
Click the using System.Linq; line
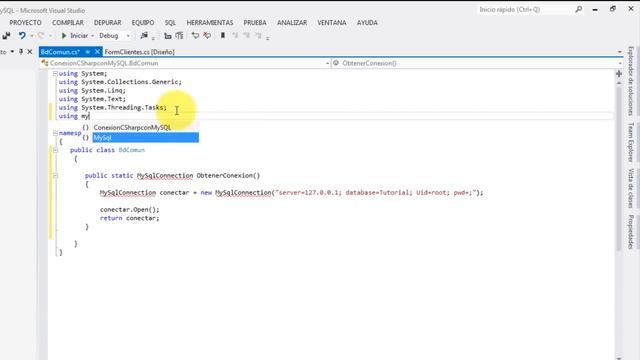pyautogui.click(x=92, y=91)
